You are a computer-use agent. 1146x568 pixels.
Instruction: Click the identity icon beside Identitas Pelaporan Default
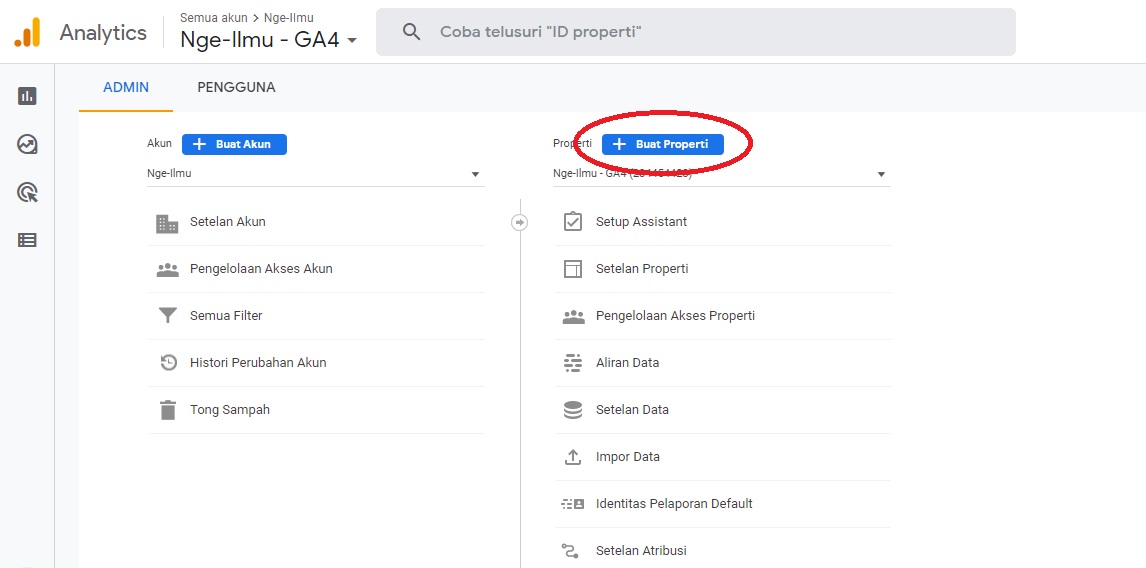[x=573, y=504]
